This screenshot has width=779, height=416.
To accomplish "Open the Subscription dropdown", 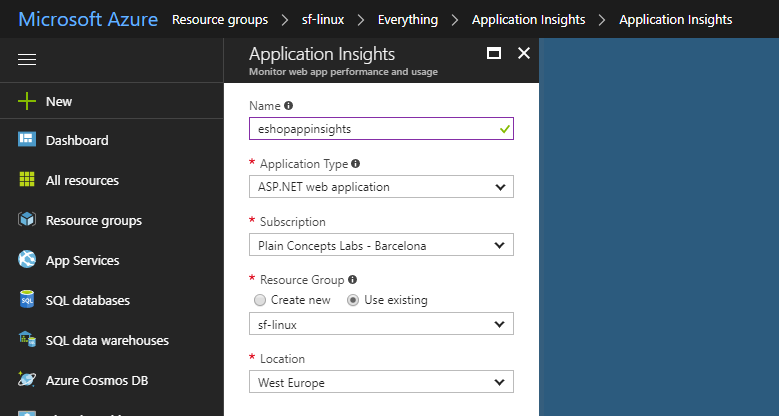I will [x=380, y=245].
